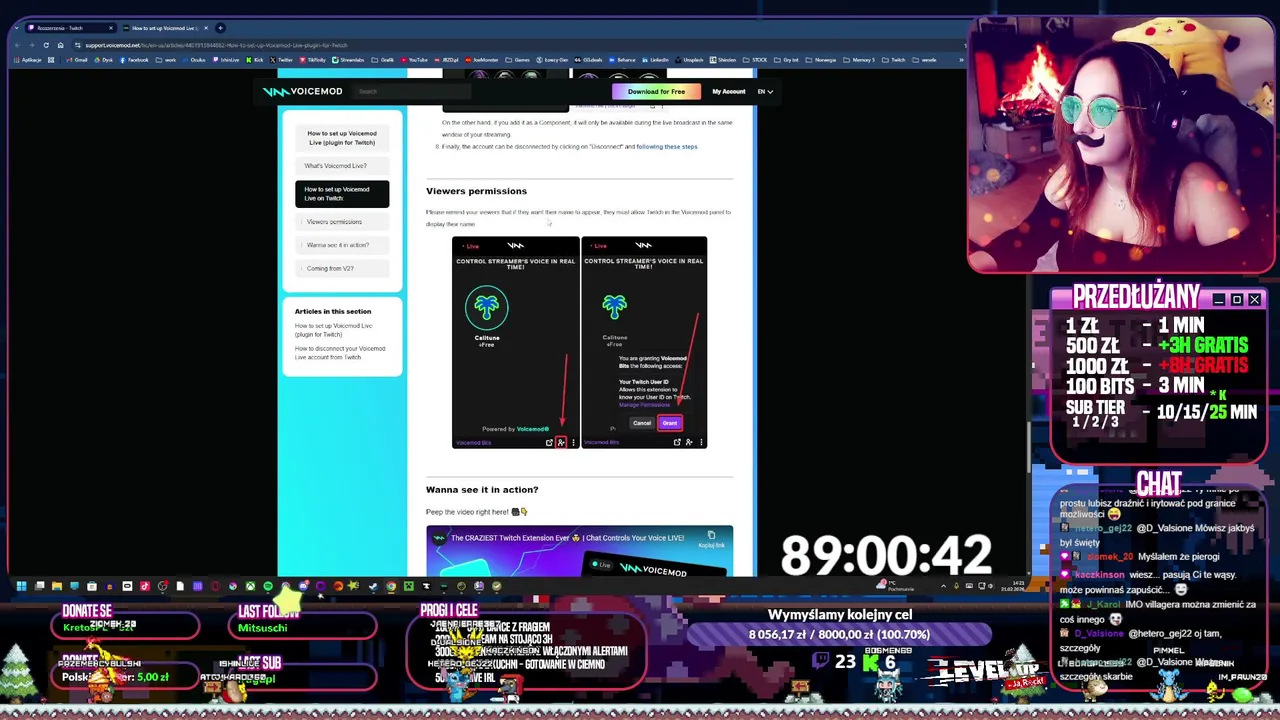The image size is (1280, 720).
Task: Follow the 'following these steps' link
Action: [667, 147]
